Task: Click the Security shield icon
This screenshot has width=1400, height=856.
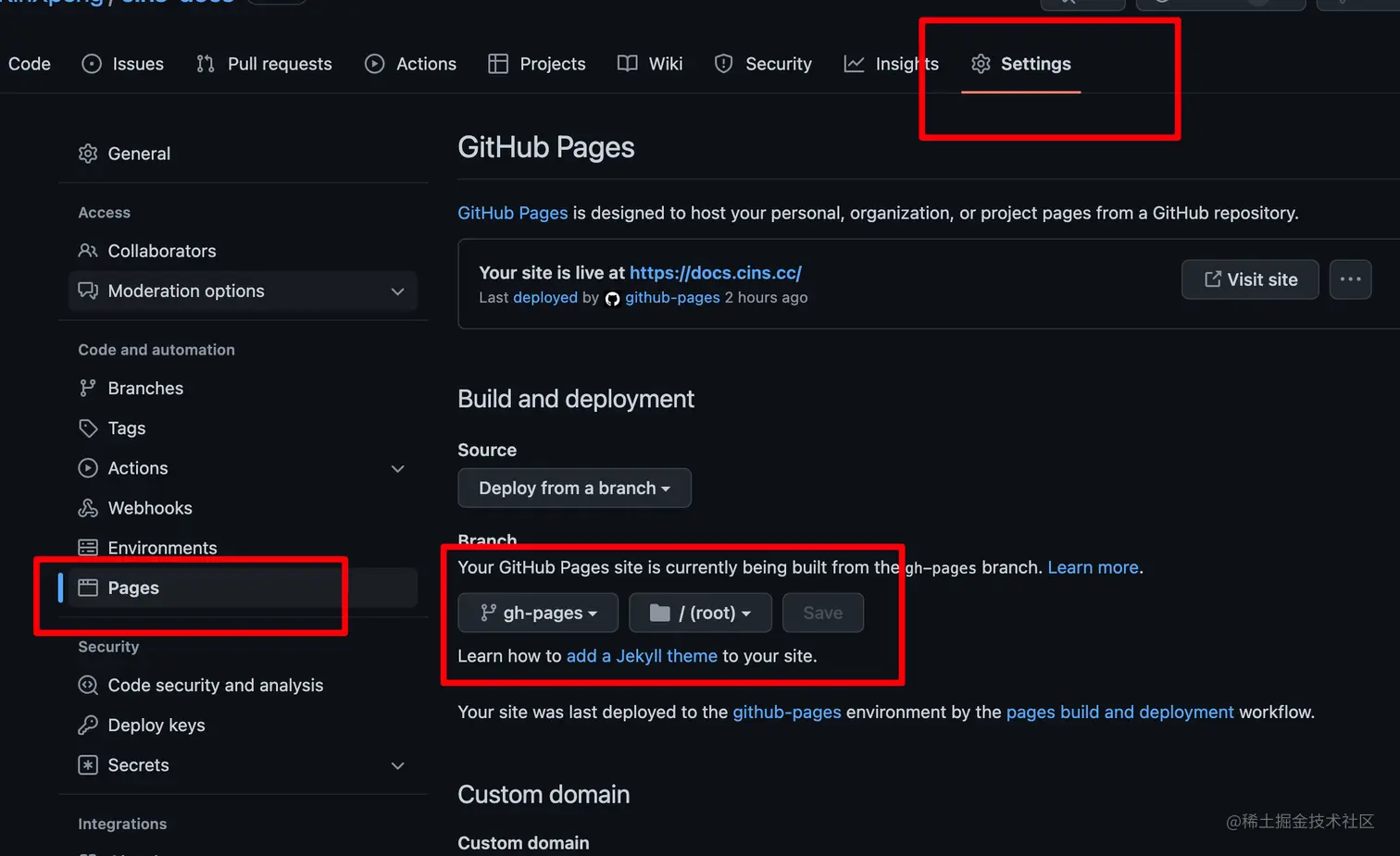Action: click(724, 64)
